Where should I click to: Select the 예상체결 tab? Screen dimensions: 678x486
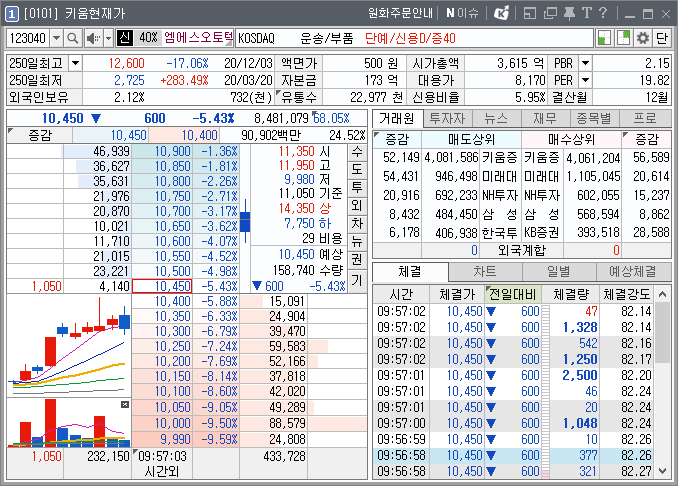[x=633, y=272]
